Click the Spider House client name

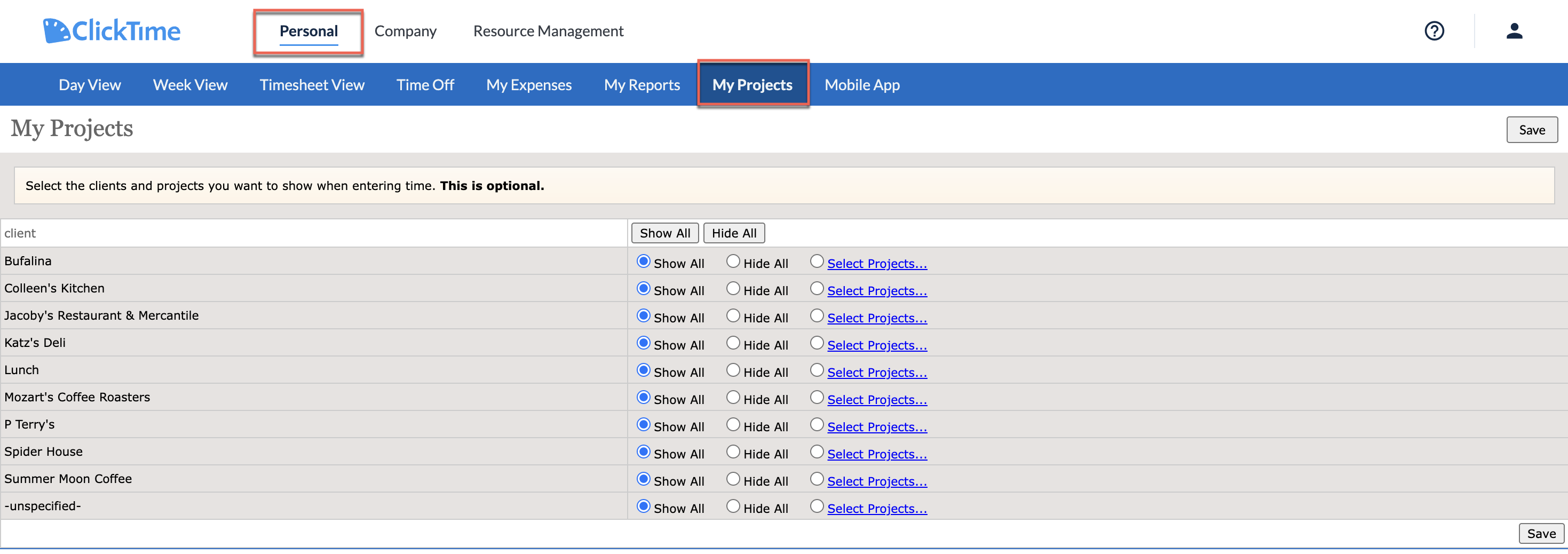pyautogui.click(x=44, y=452)
